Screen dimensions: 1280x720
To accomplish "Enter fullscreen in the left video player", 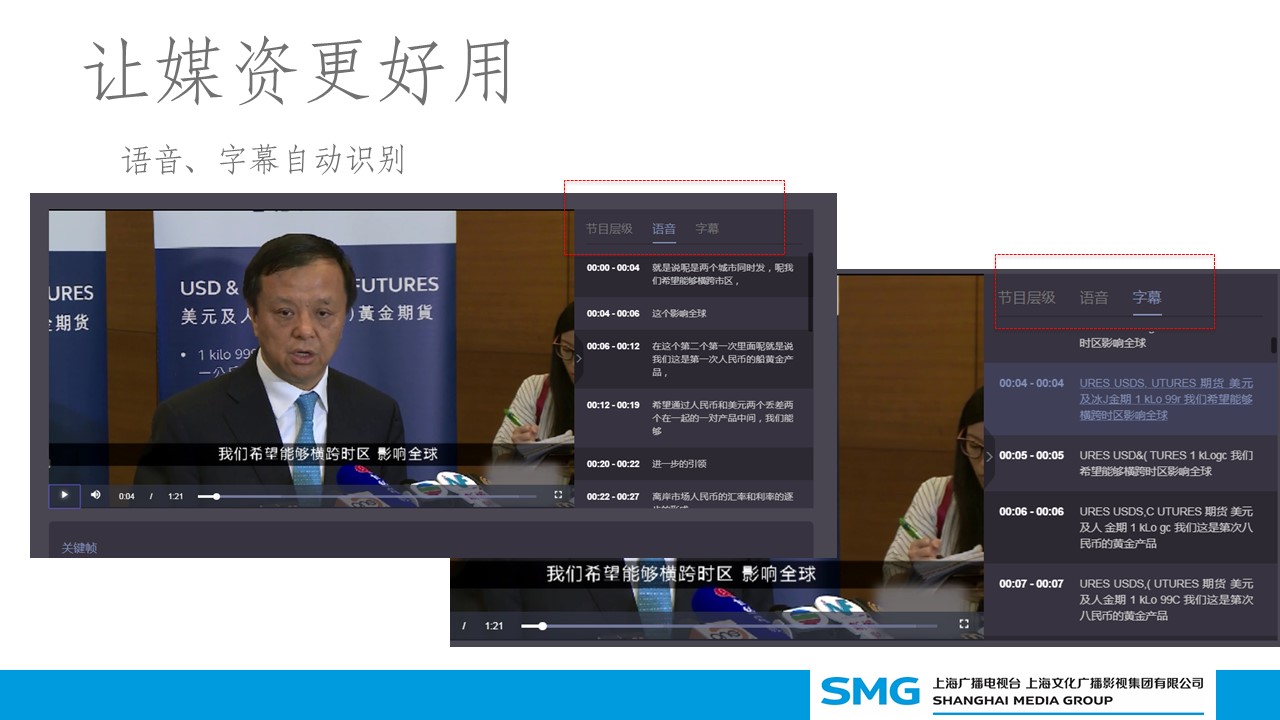I will 558,495.
